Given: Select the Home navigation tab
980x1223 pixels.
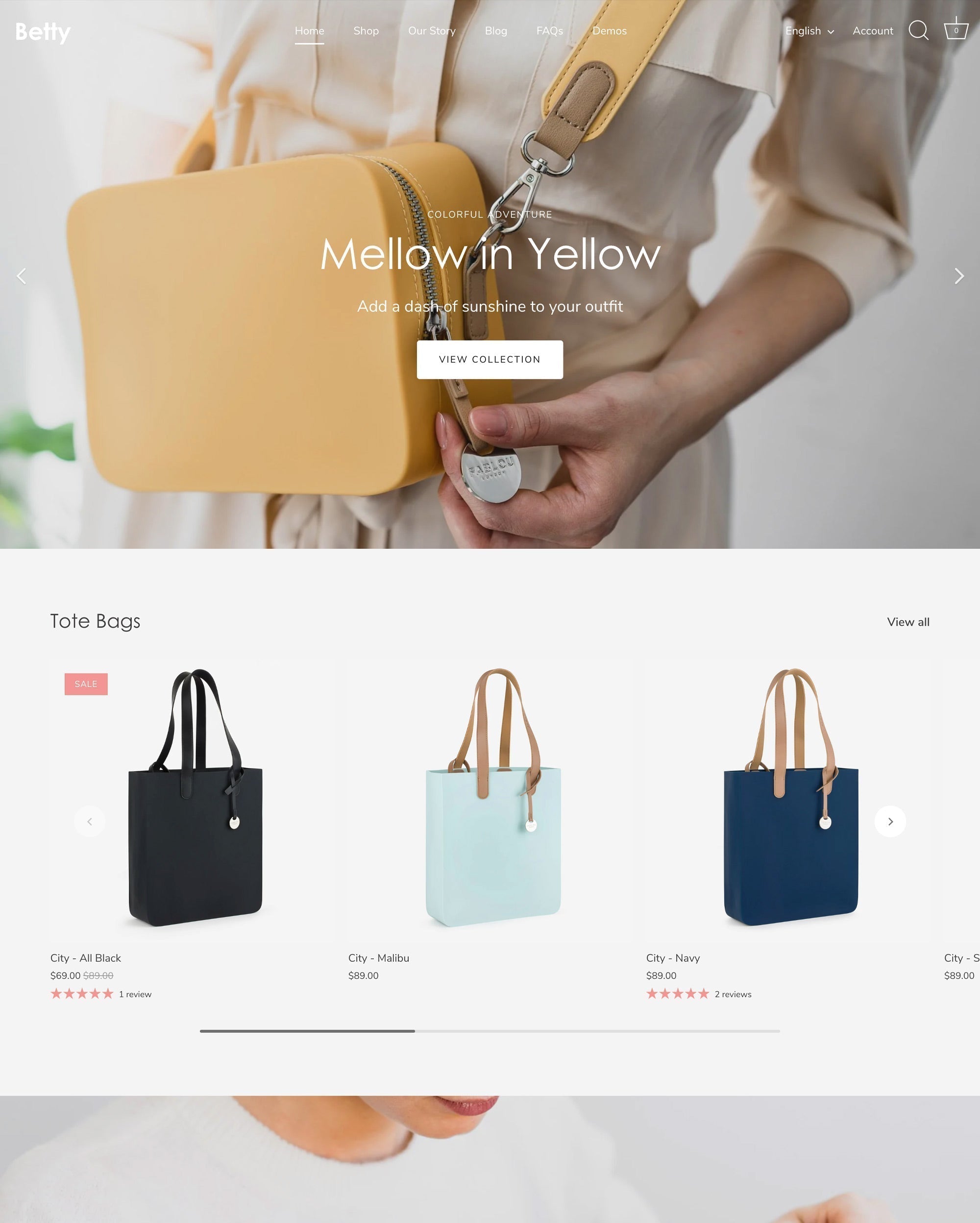Looking at the screenshot, I should [309, 30].
